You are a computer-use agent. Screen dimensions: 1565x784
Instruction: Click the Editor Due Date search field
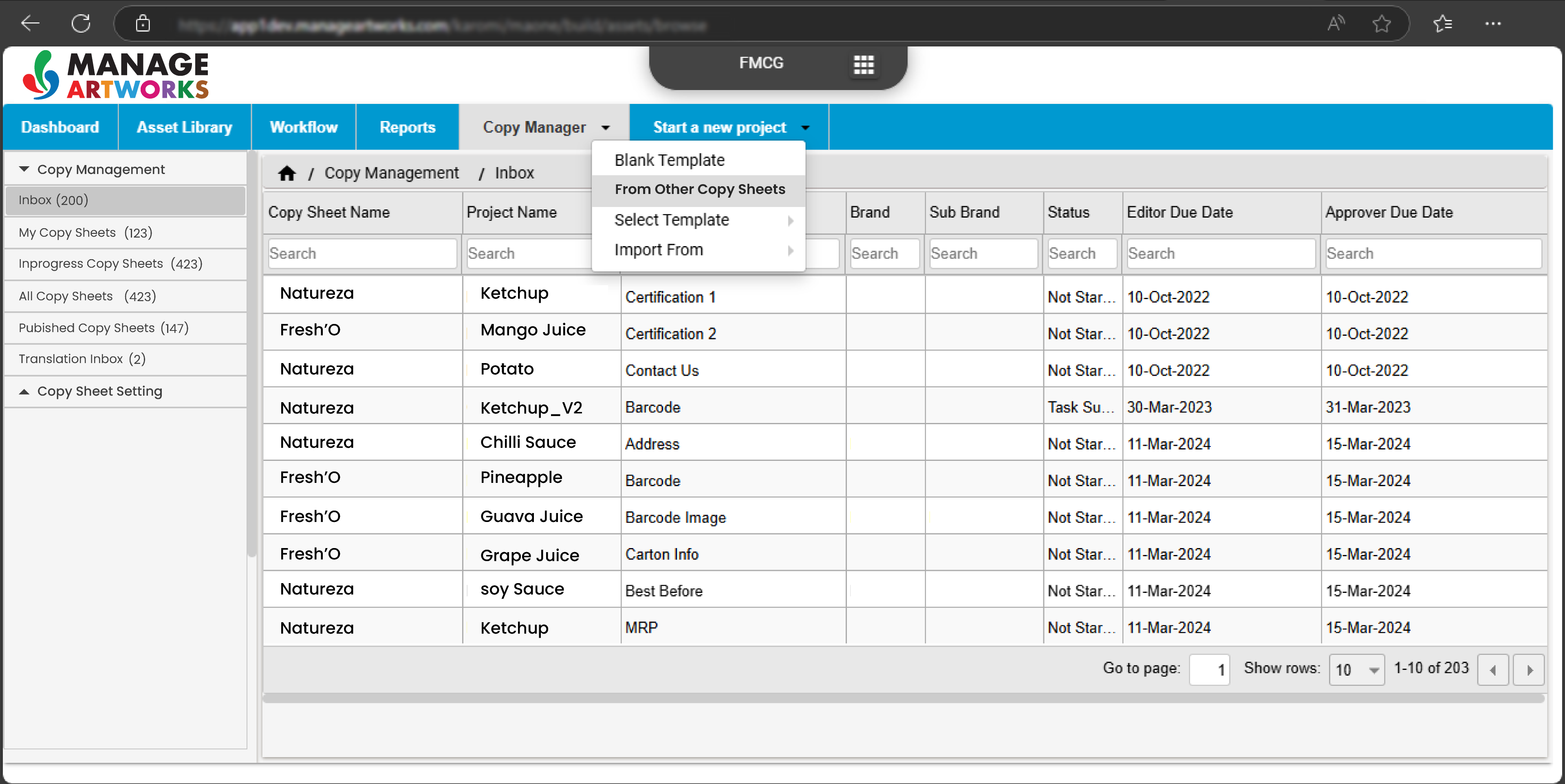point(1221,253)
